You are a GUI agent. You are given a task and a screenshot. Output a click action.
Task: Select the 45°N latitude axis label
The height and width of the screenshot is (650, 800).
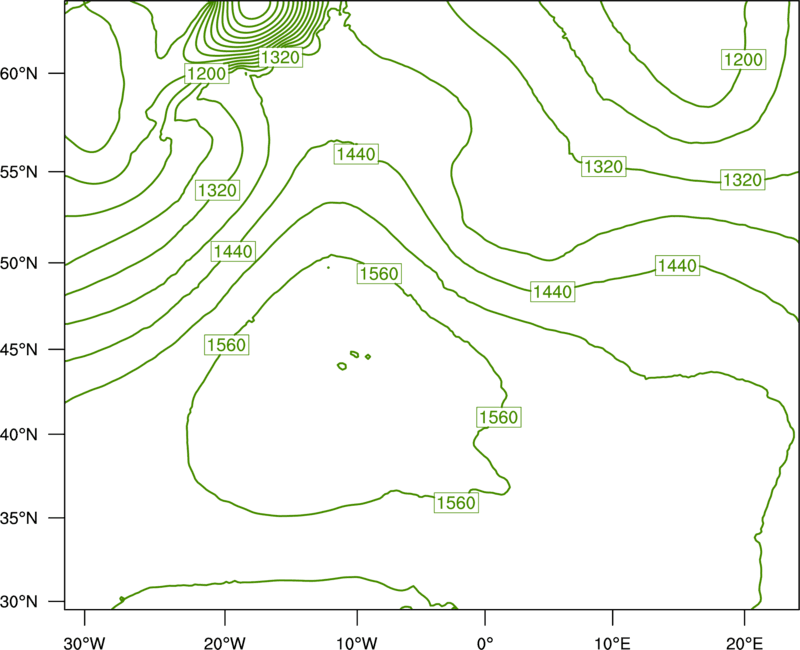coord(19,349)
